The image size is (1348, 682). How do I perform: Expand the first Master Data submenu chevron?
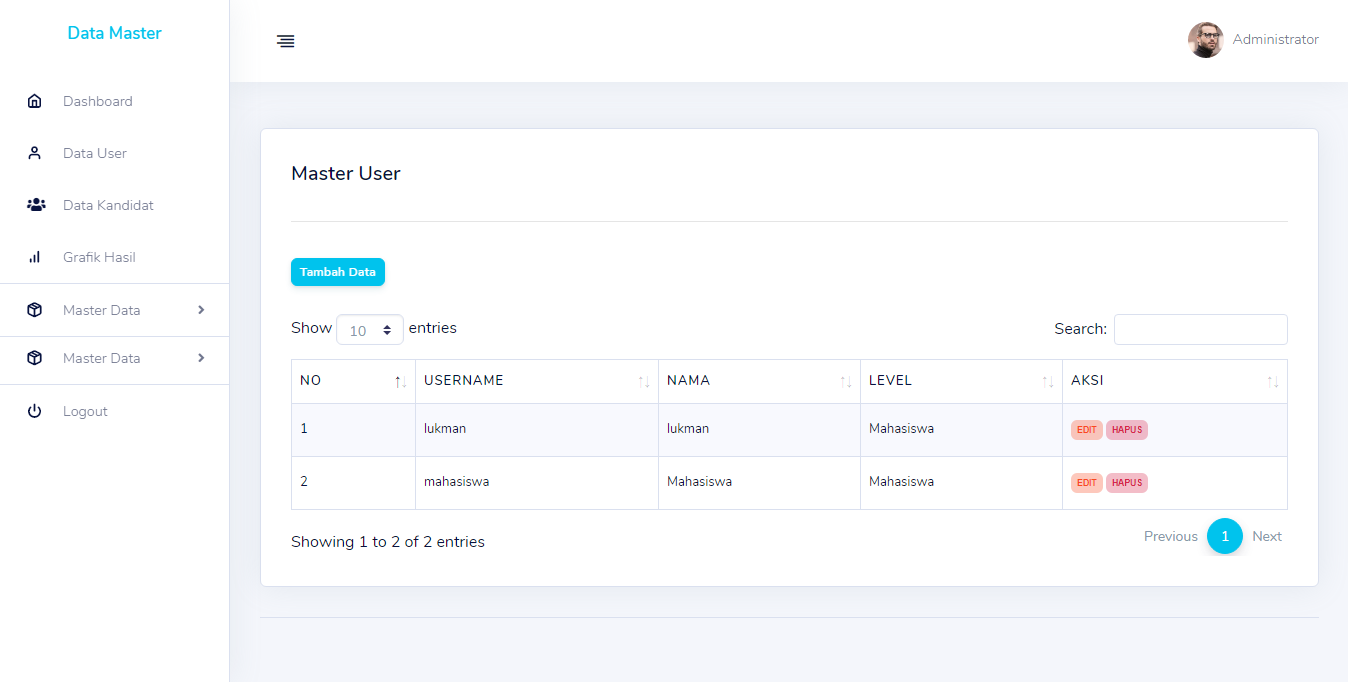[x=200, y=310]
